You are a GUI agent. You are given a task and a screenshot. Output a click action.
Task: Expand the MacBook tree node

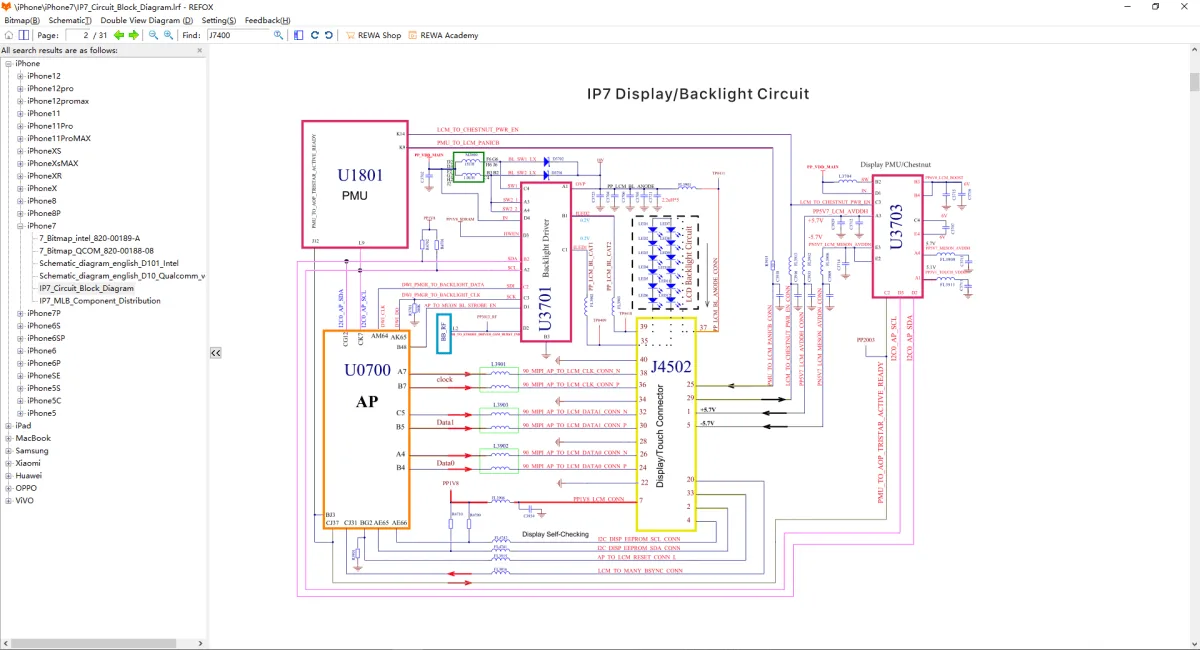tap(8, 438)
